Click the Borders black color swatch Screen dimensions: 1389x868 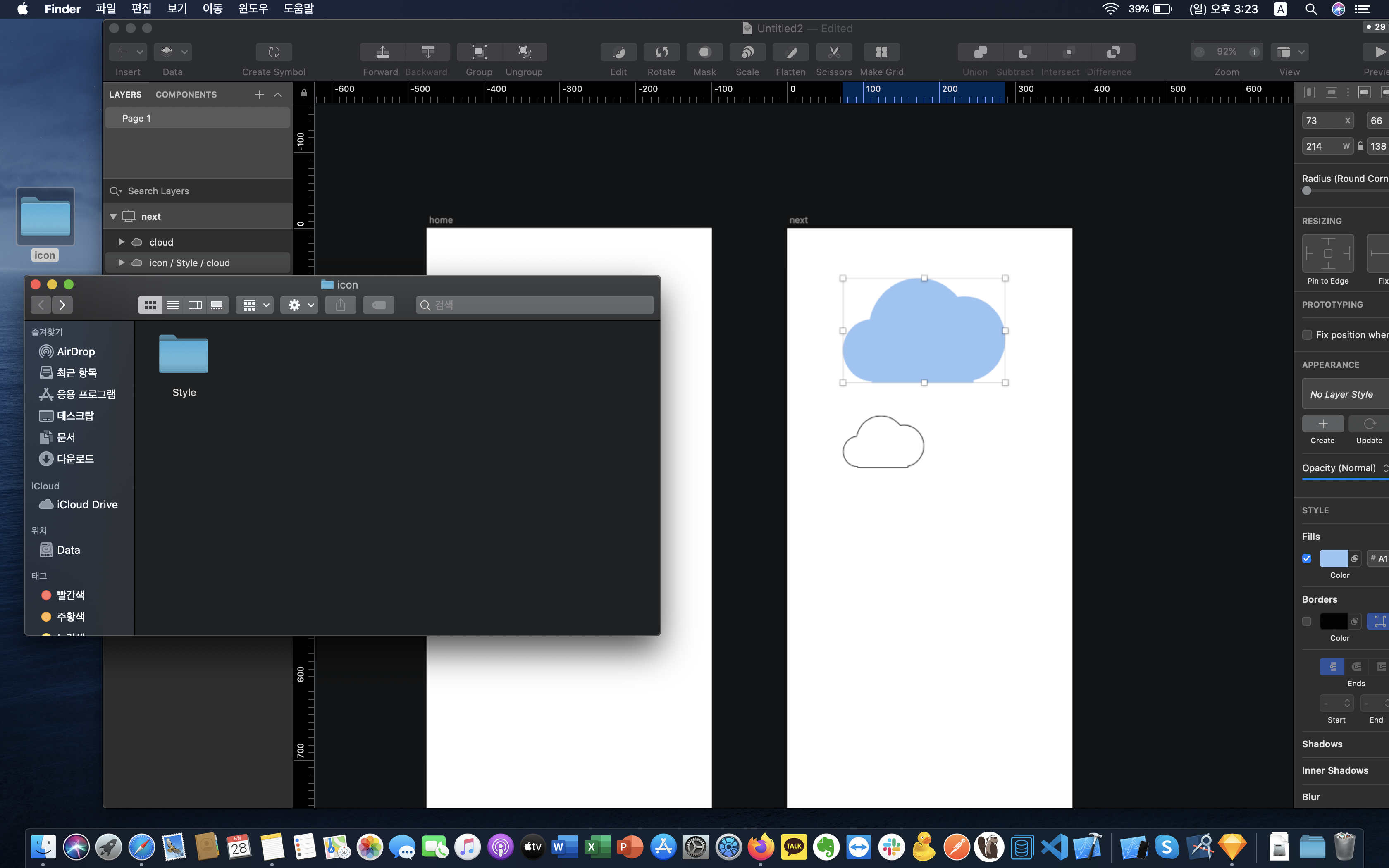pos(1333,621)
